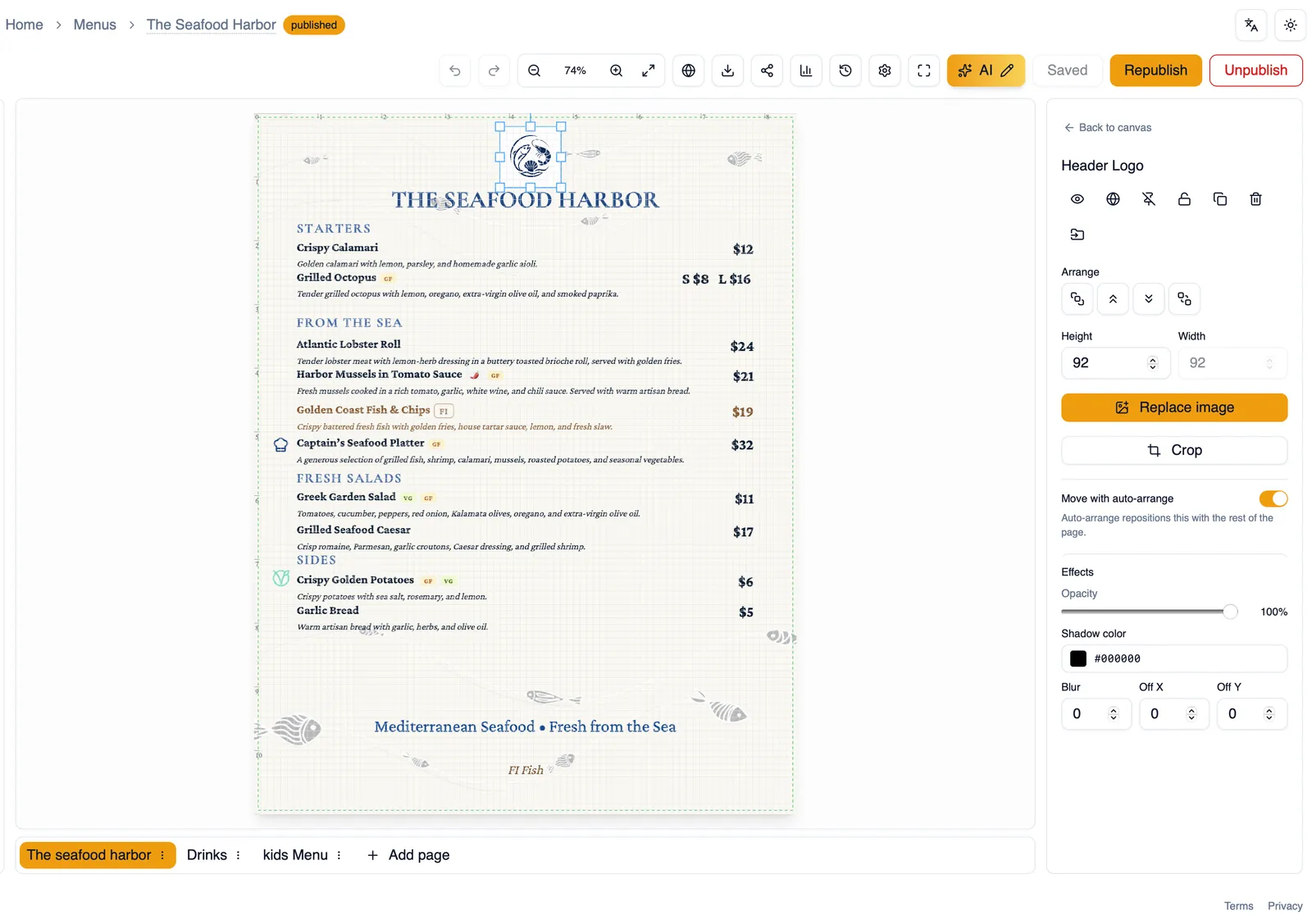
Task: Click the undo arrow icon
Action: point(455,71)
